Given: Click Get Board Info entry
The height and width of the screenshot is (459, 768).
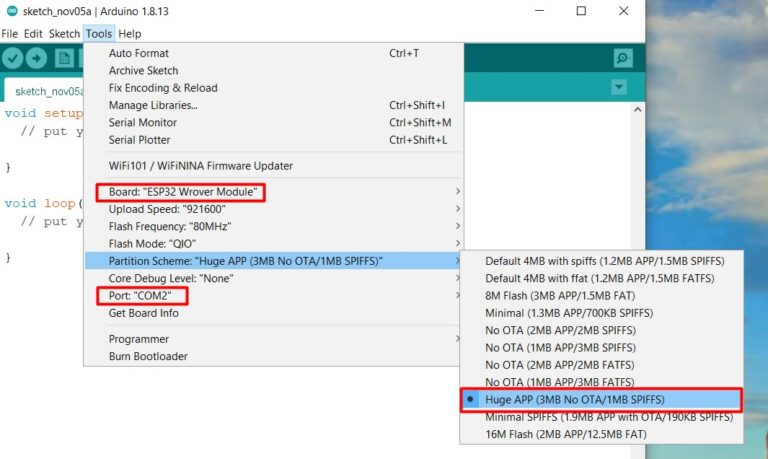Looking at the screenshot, I should tap(143, 313).
